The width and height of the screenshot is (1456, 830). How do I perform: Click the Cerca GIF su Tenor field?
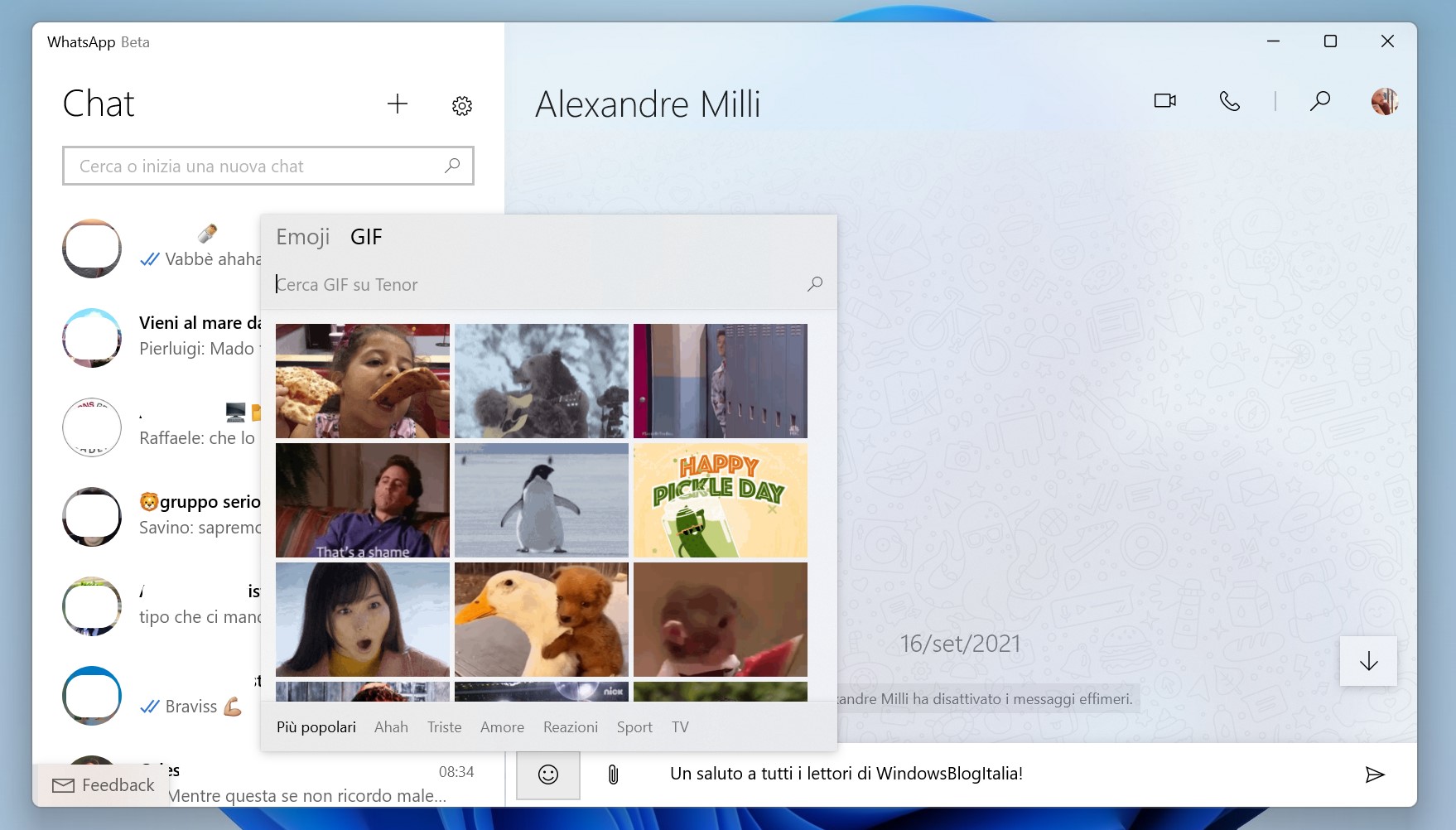tap(548, 284)
